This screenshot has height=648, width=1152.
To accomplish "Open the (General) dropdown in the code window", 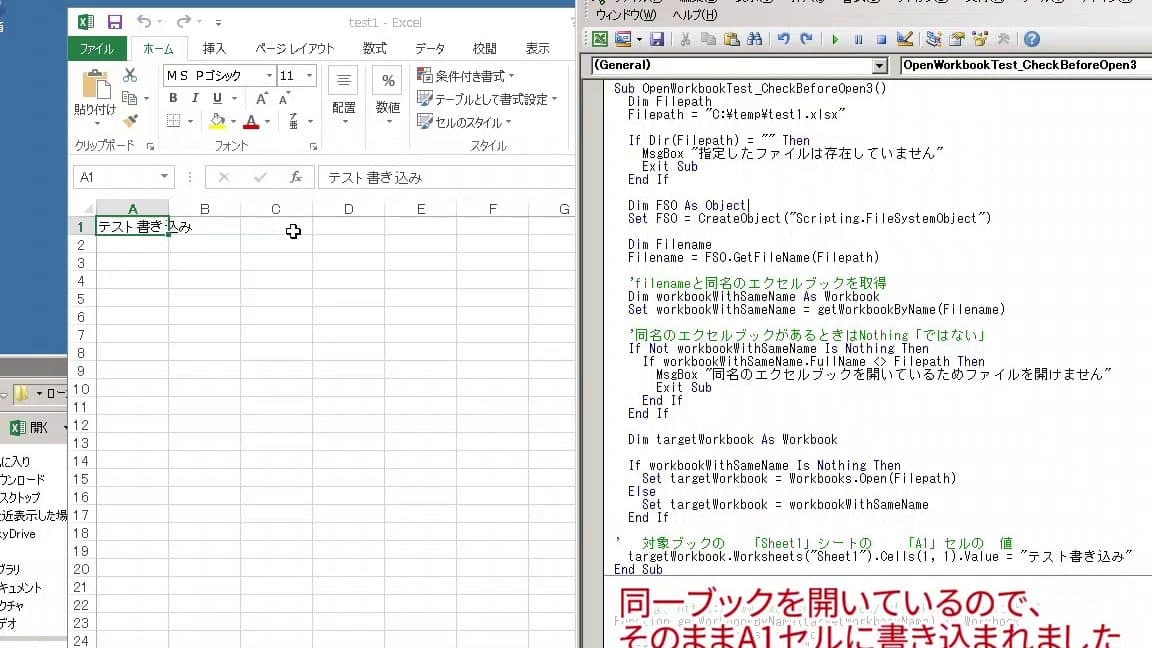I will coord(880,65).
